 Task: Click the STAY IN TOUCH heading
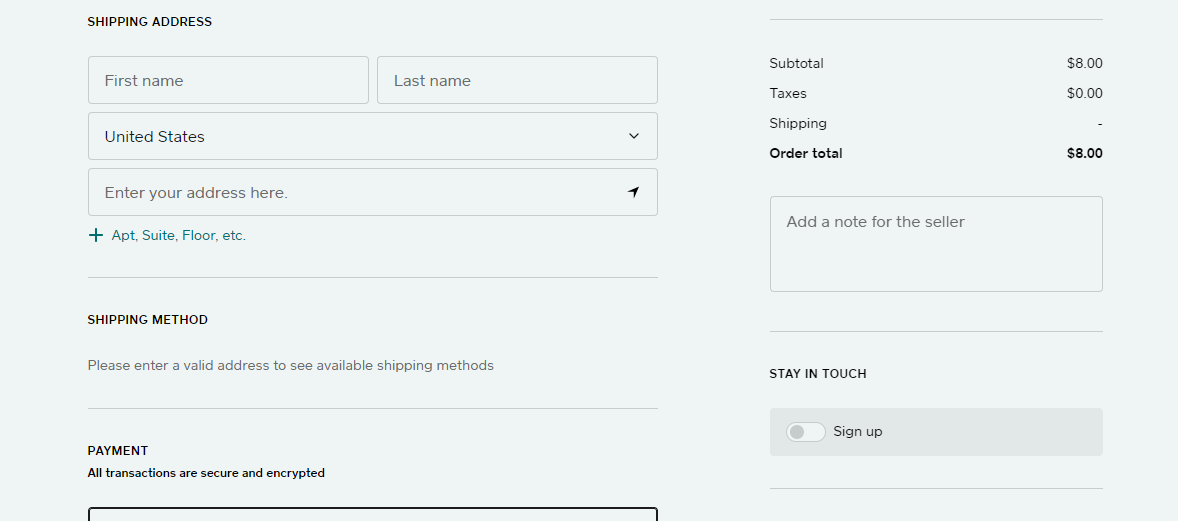coord(818,374)
